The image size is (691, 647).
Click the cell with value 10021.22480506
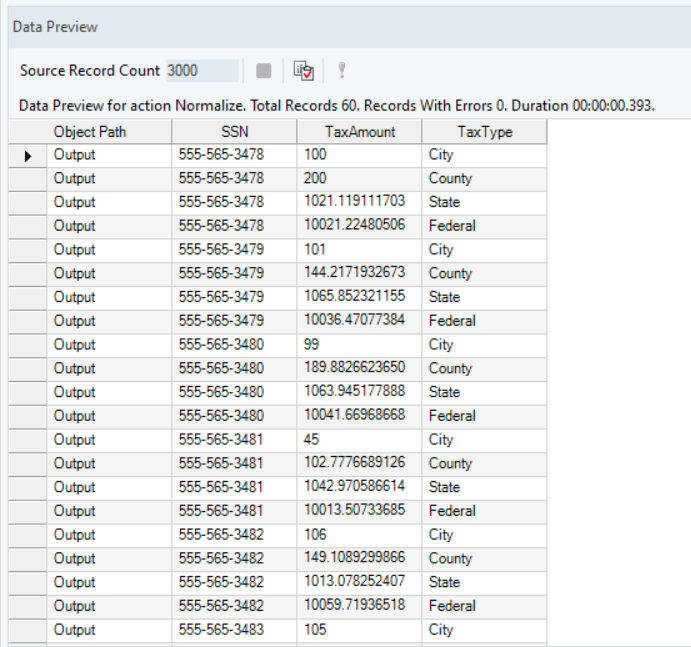coord(359,226)
